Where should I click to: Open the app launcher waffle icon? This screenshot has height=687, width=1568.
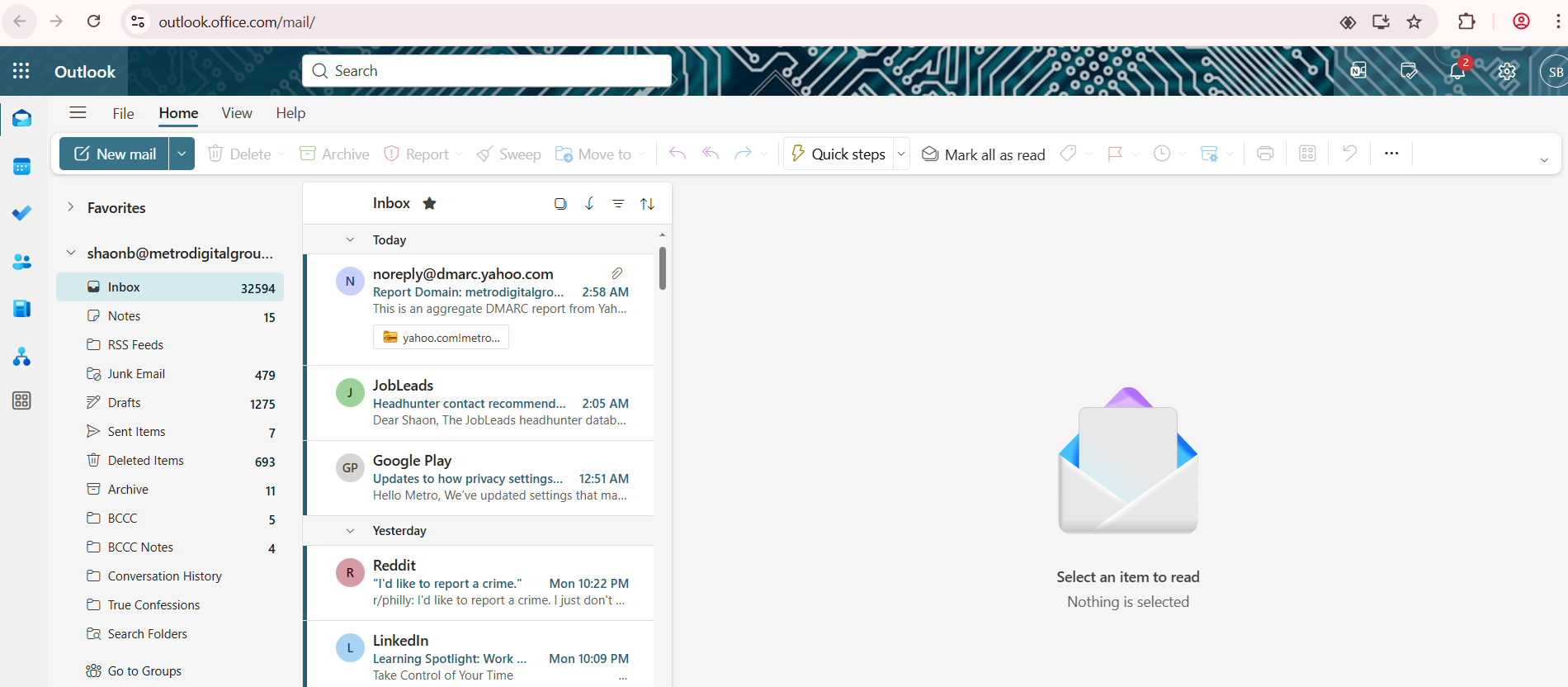(21, 71)
